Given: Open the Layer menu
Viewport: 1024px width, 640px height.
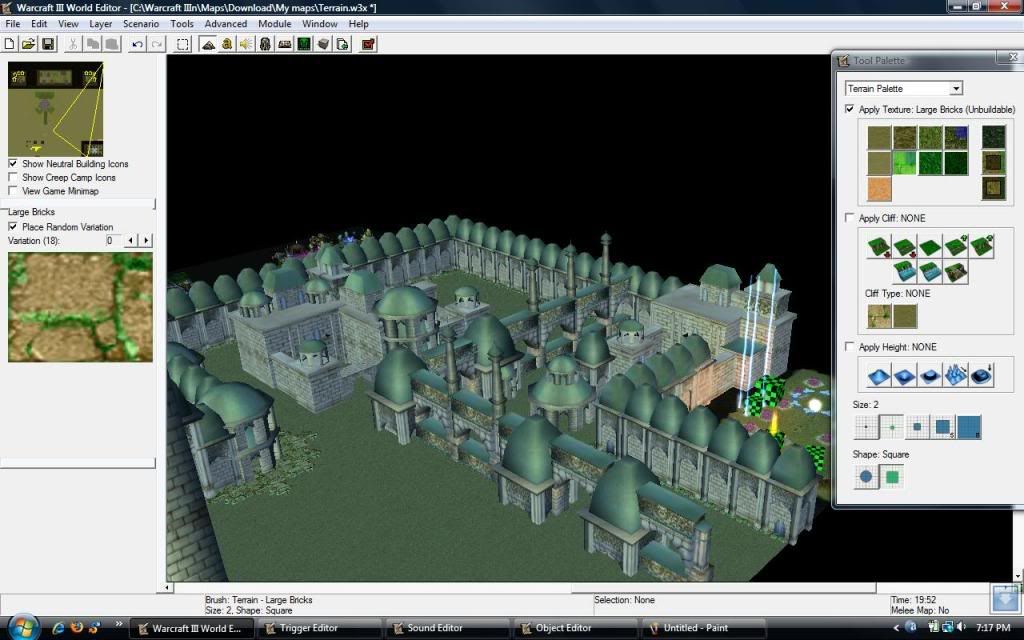Looking at the screenshot, I should [101, 24].
